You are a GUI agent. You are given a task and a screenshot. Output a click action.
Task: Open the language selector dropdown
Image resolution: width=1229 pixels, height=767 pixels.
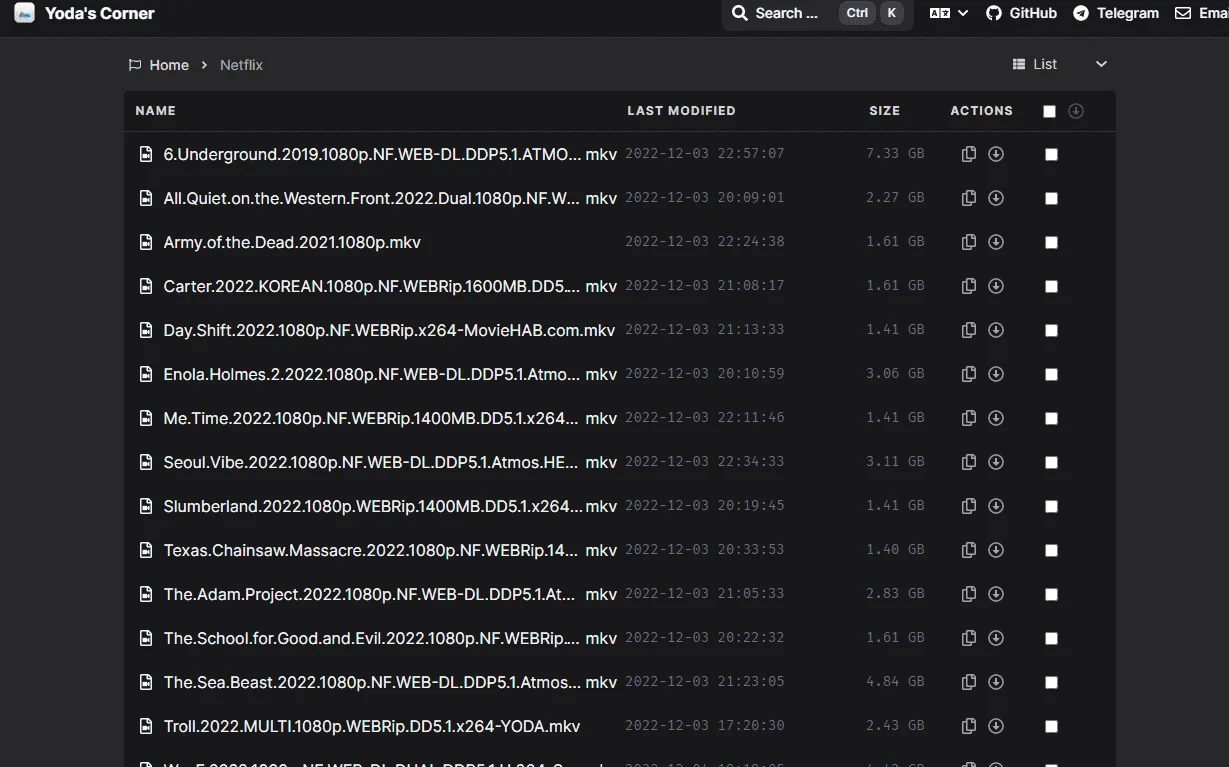(949, 13)
